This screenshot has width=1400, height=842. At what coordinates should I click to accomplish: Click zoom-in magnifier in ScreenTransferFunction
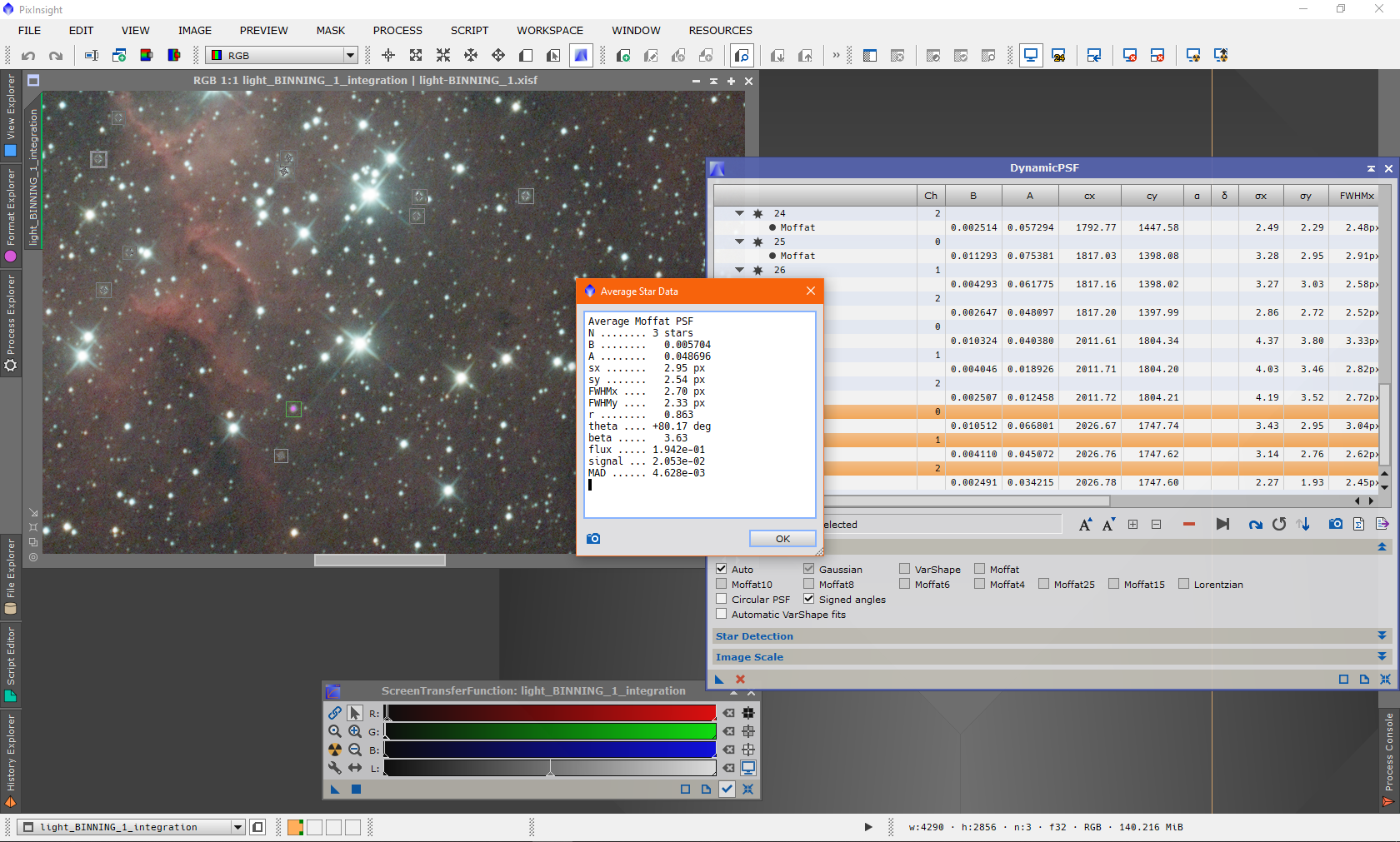click(355, 731)
